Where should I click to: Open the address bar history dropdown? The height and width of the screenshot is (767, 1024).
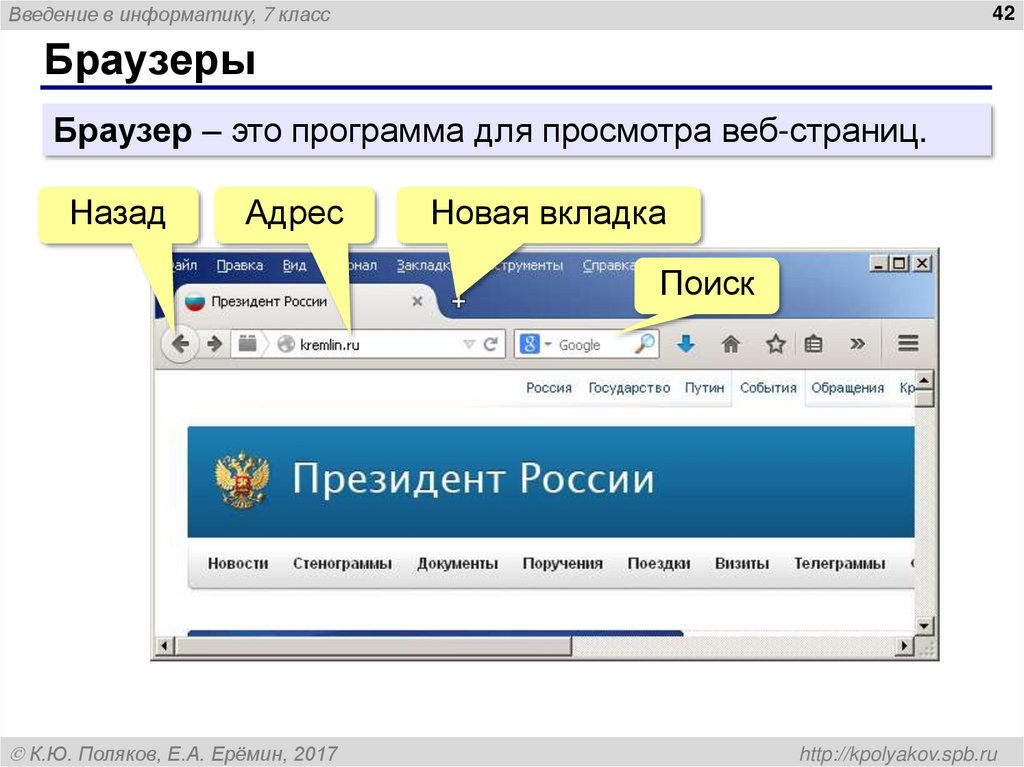(x=467, y=343)
